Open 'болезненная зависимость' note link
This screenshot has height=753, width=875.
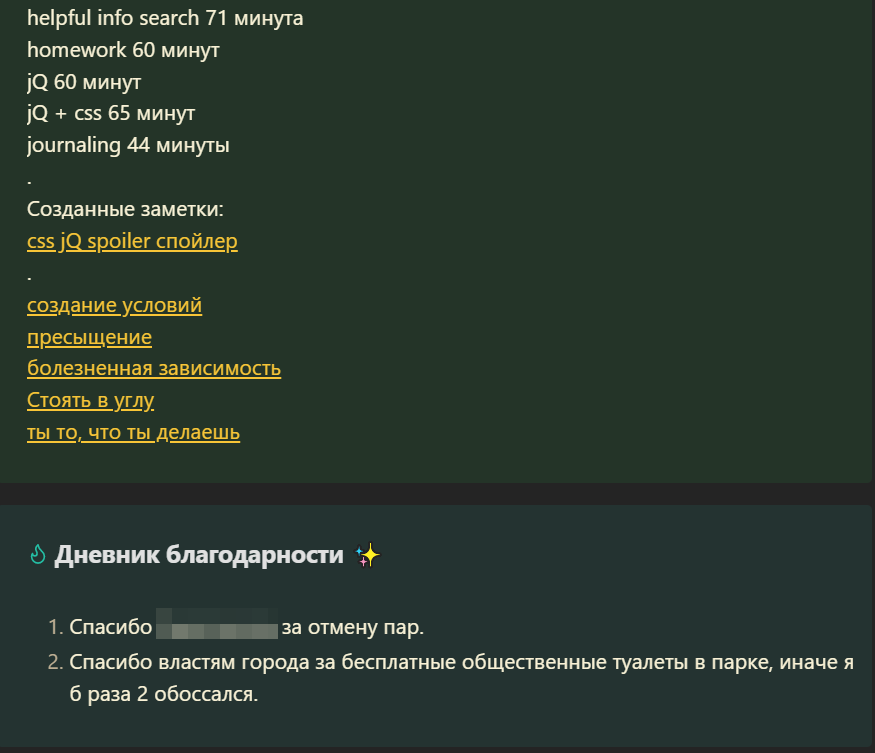coord(154,368)
